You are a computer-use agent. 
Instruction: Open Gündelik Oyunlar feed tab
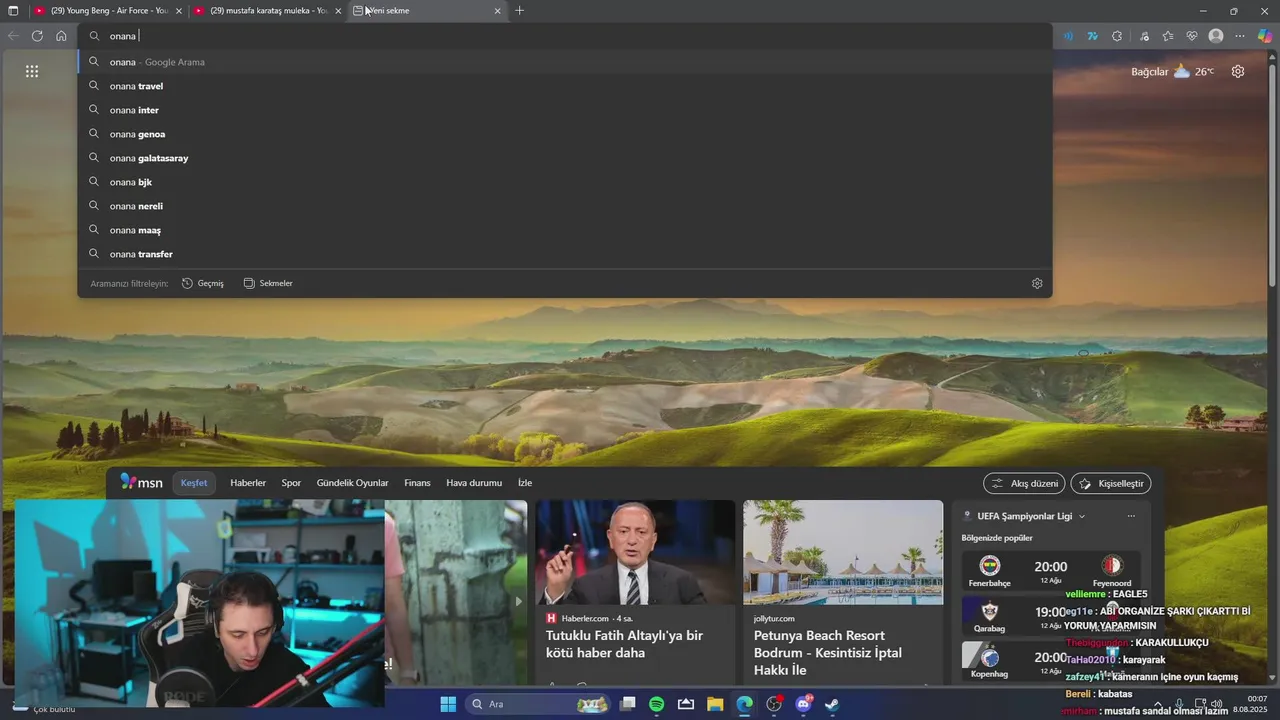pyautogui.click(x=352, y=483)
